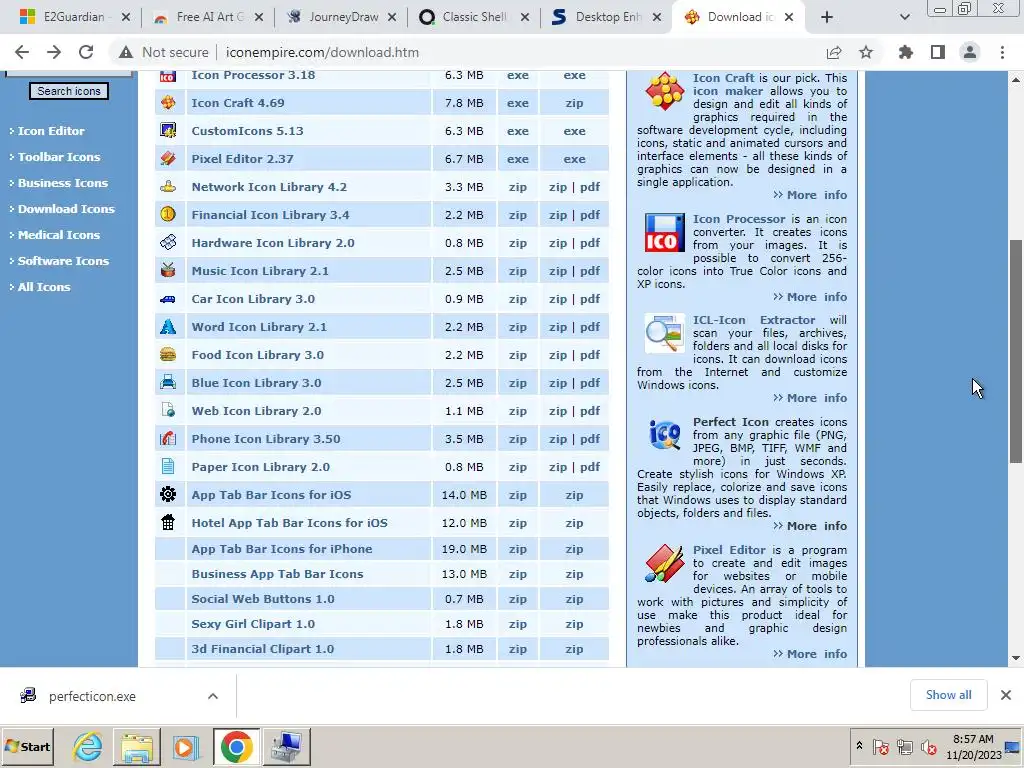This screenshot has height=768, width=1024.
Task: Expand the perfecticon.exe download options arrow
Action: point(213,696)
